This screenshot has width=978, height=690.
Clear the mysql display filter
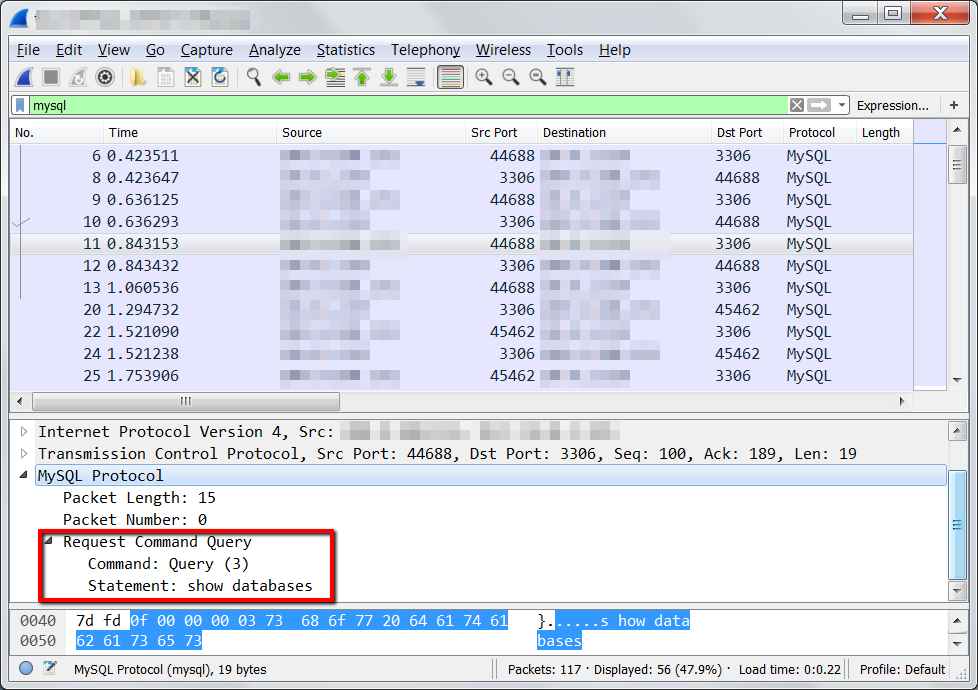point(796,105)
